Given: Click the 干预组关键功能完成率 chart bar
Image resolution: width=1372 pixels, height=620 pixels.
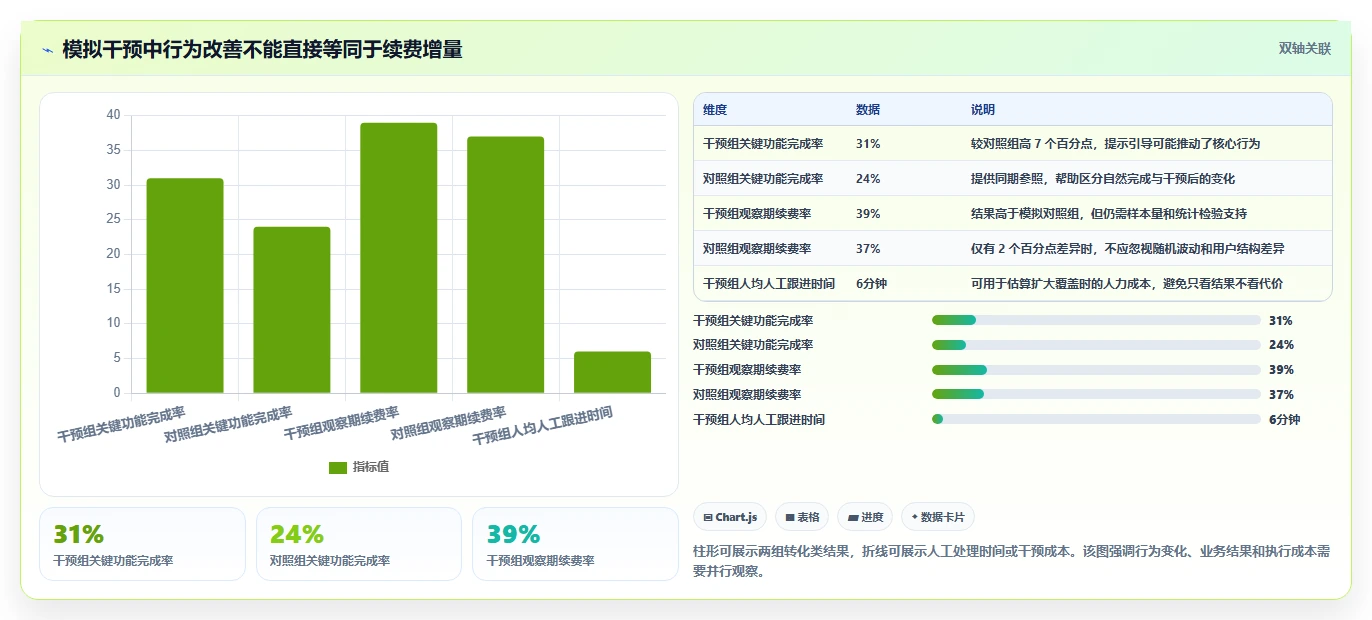Looking at the screenshot, I should click(185, 285).
